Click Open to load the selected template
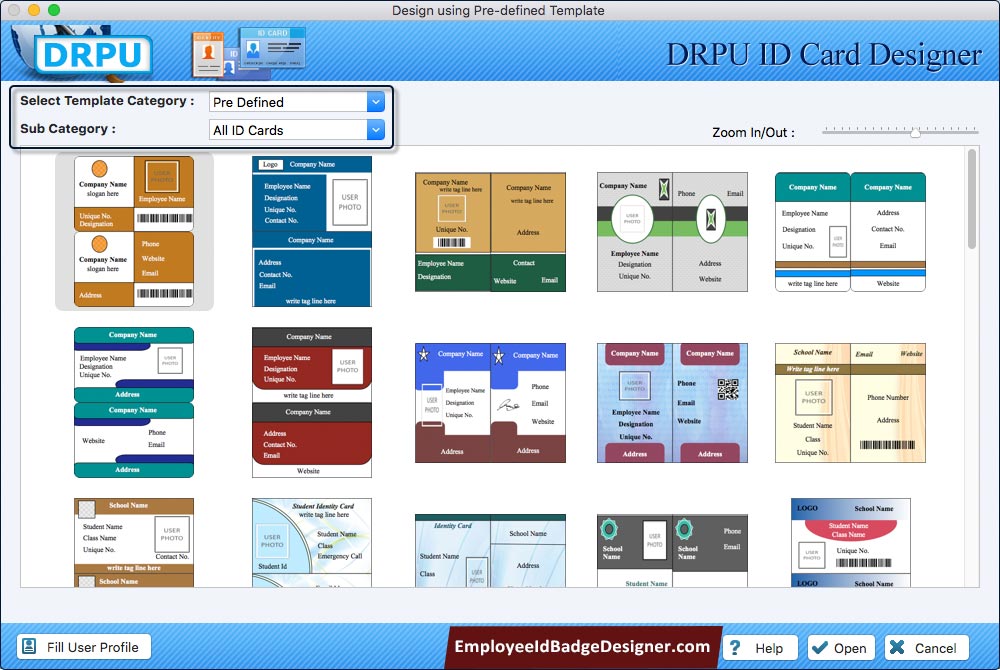 tap(841, 648)
